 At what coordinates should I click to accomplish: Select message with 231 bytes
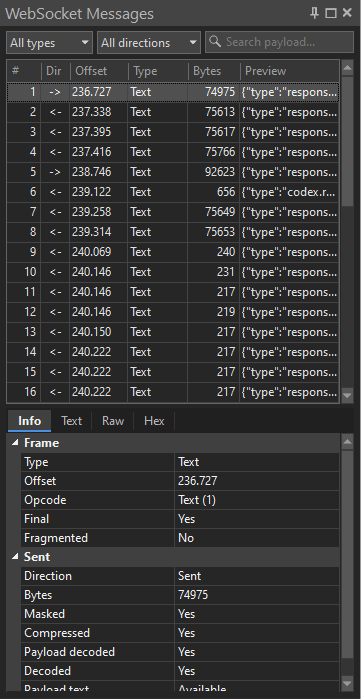(x=173, y=272)
